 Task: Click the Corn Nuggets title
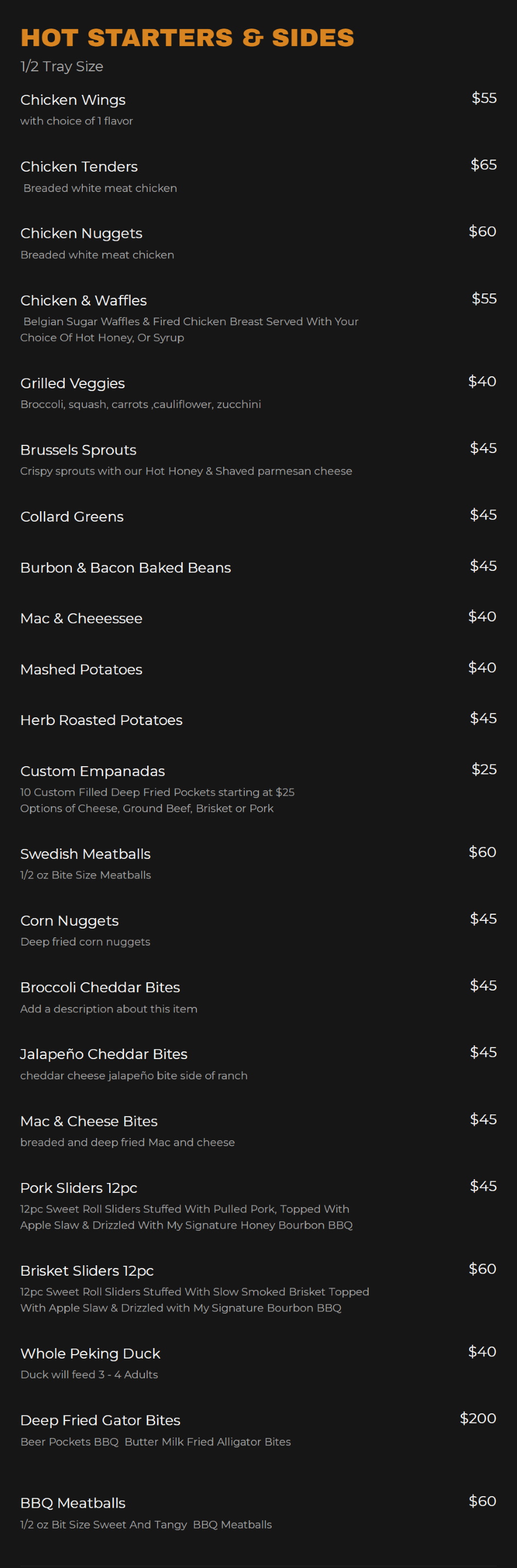(x=69, y=920)
